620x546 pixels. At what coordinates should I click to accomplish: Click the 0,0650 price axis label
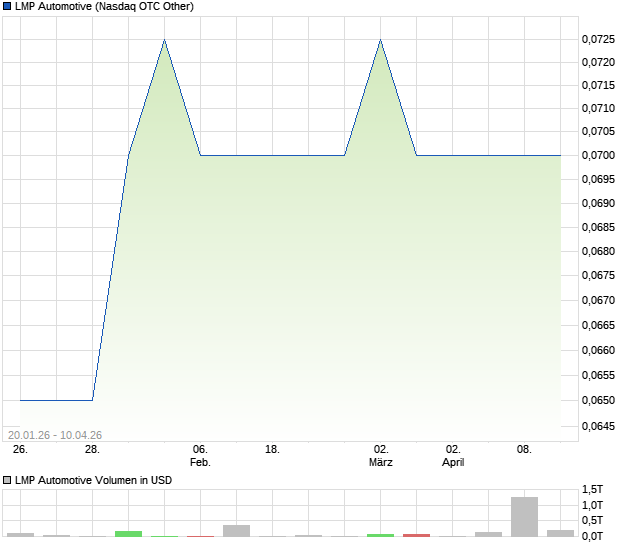coord(598,400)
